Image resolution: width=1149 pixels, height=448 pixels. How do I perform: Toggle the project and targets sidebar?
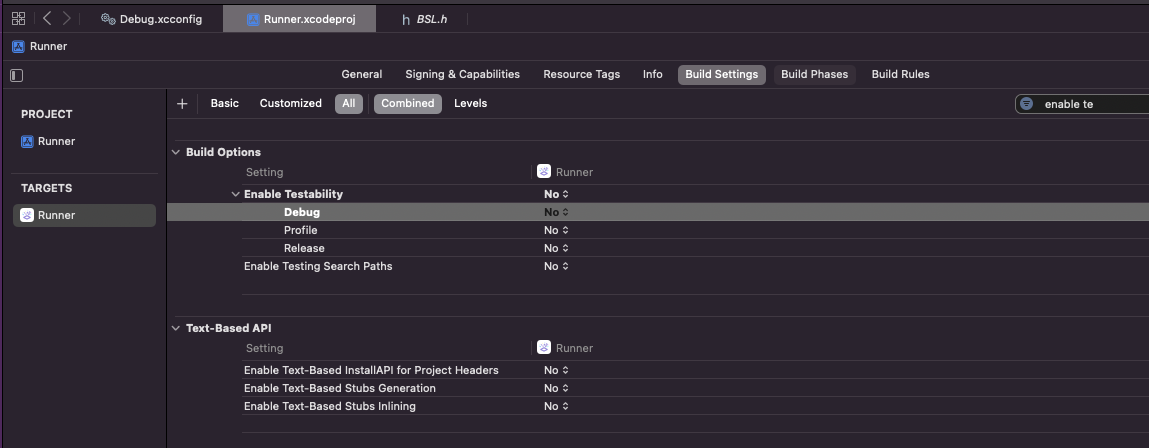click(x=17, y=76)
